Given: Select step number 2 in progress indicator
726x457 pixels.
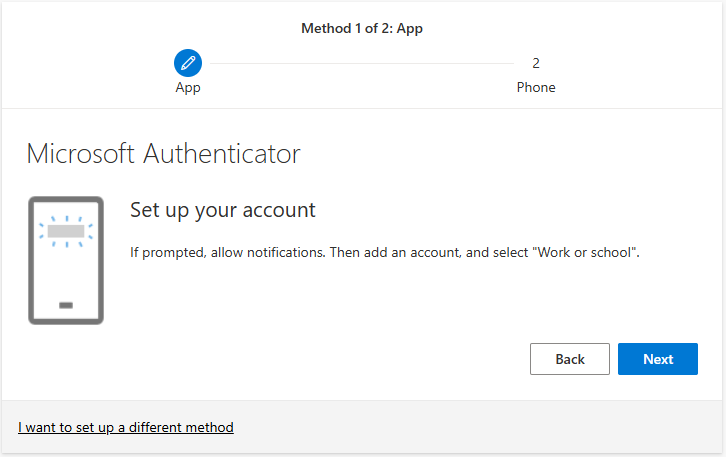Looking at the screenshot, I should tap(536, 63).
